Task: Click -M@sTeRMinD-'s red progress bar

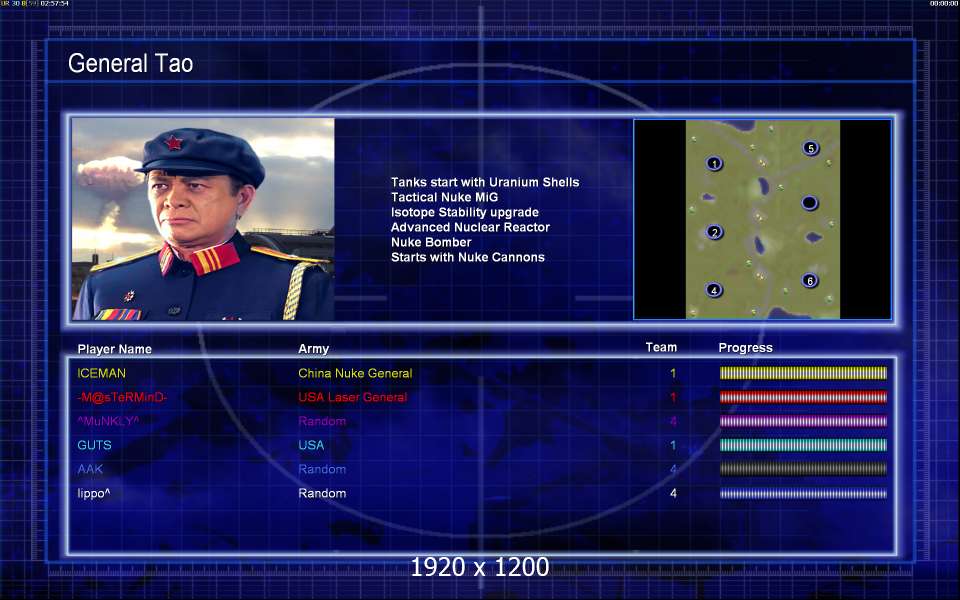Action: (x=803, y=397)
